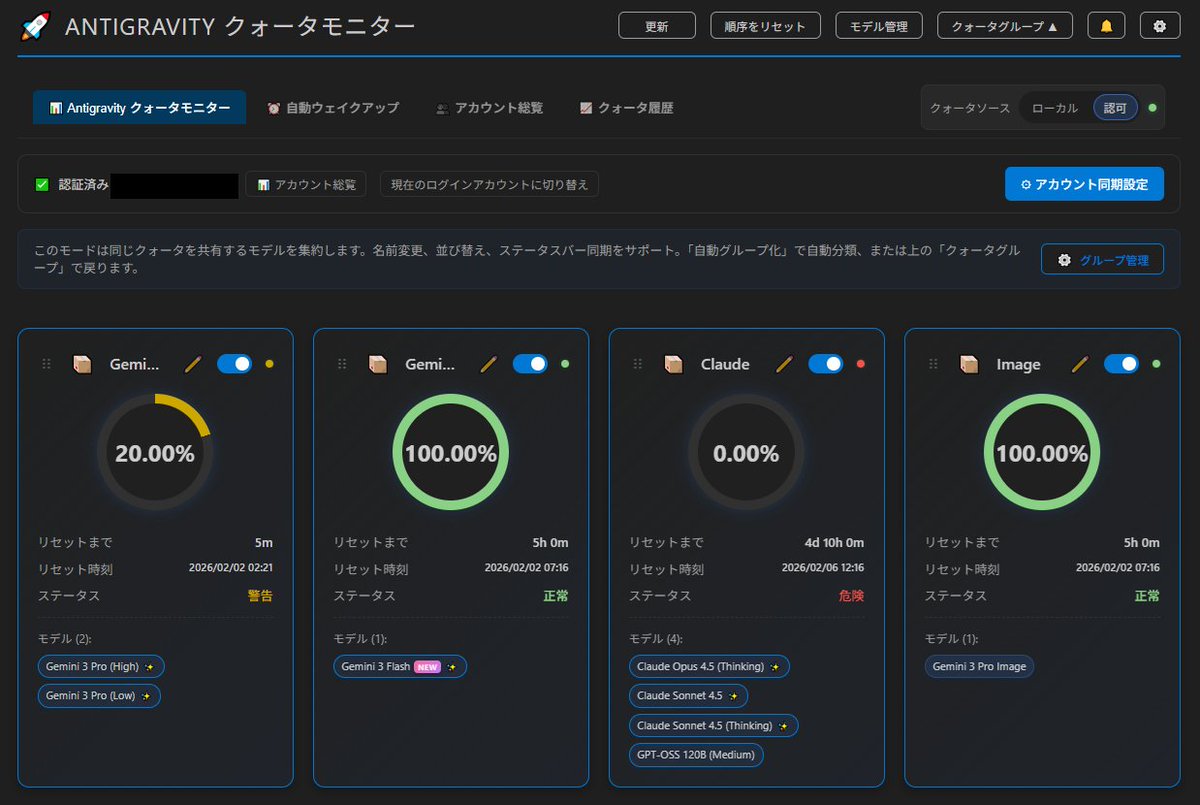Image resolution: width=1200 pixels, height=805 pixels.
Task: Click the green checkmark next to 認証済み
Action: click(39, 184)
